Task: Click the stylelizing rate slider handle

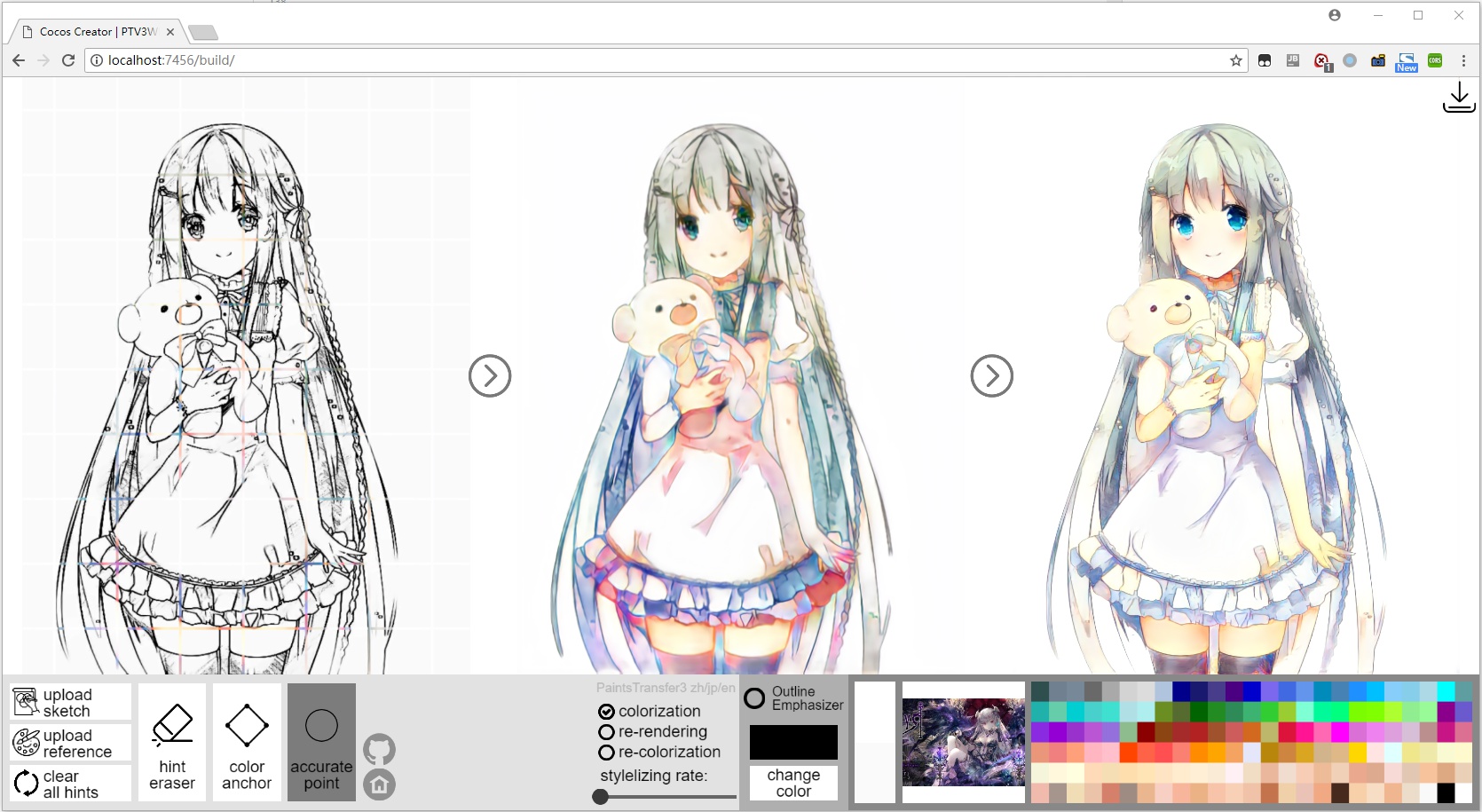Action: click(601, 797)
